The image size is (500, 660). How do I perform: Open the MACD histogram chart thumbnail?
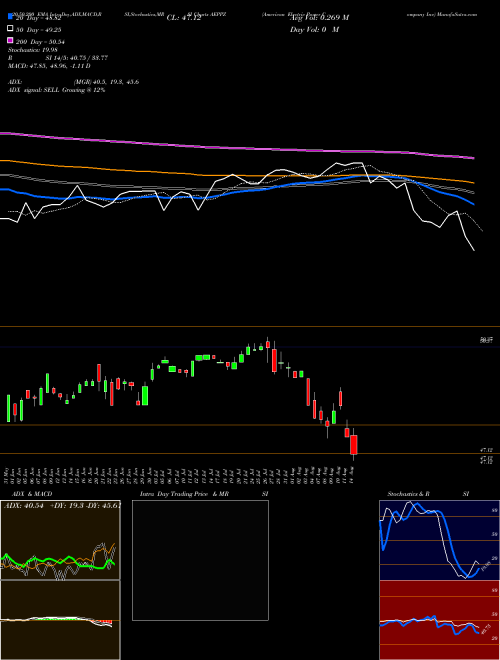pos(60,620)
